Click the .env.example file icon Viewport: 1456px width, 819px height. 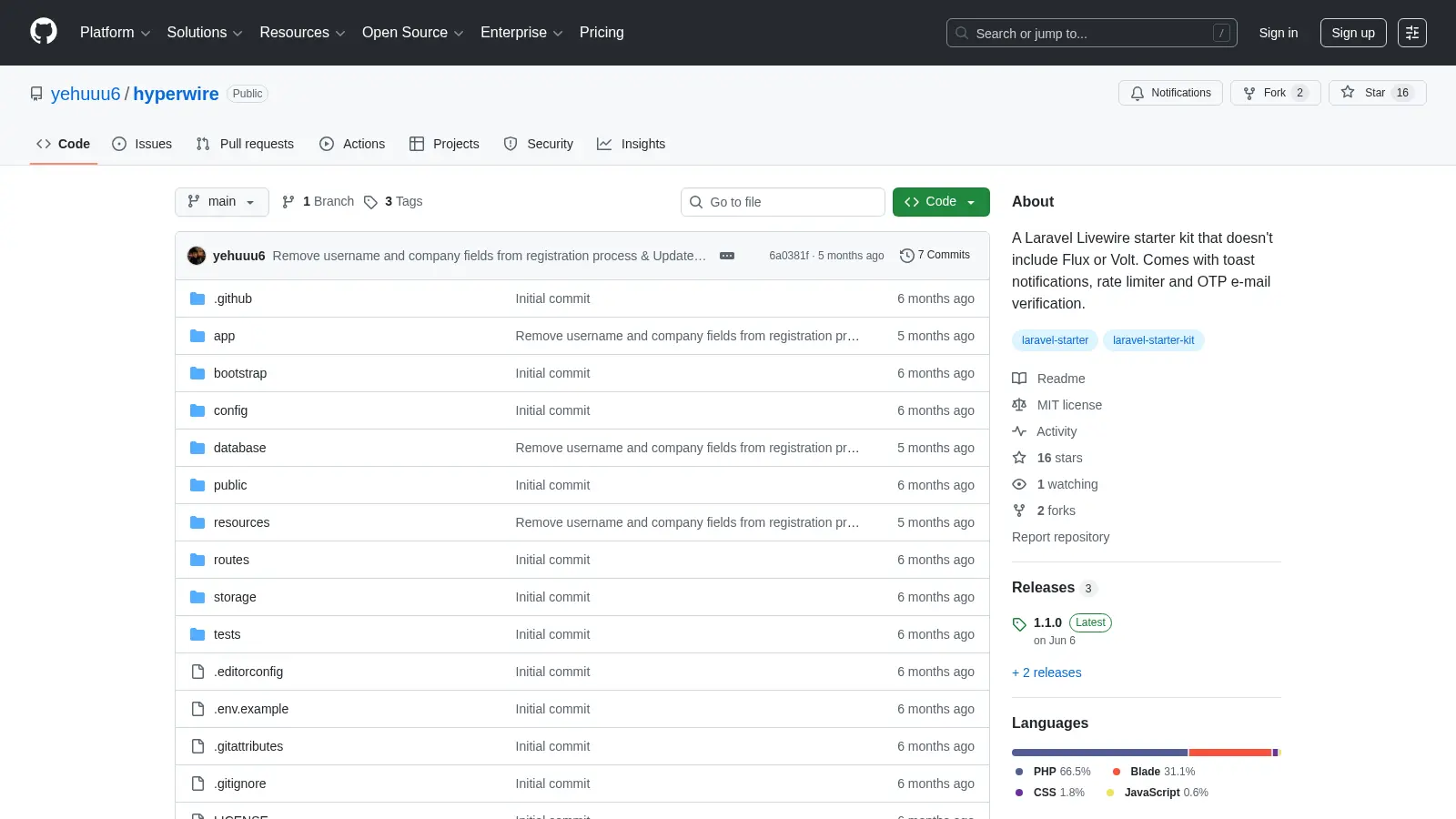[197, 709]
